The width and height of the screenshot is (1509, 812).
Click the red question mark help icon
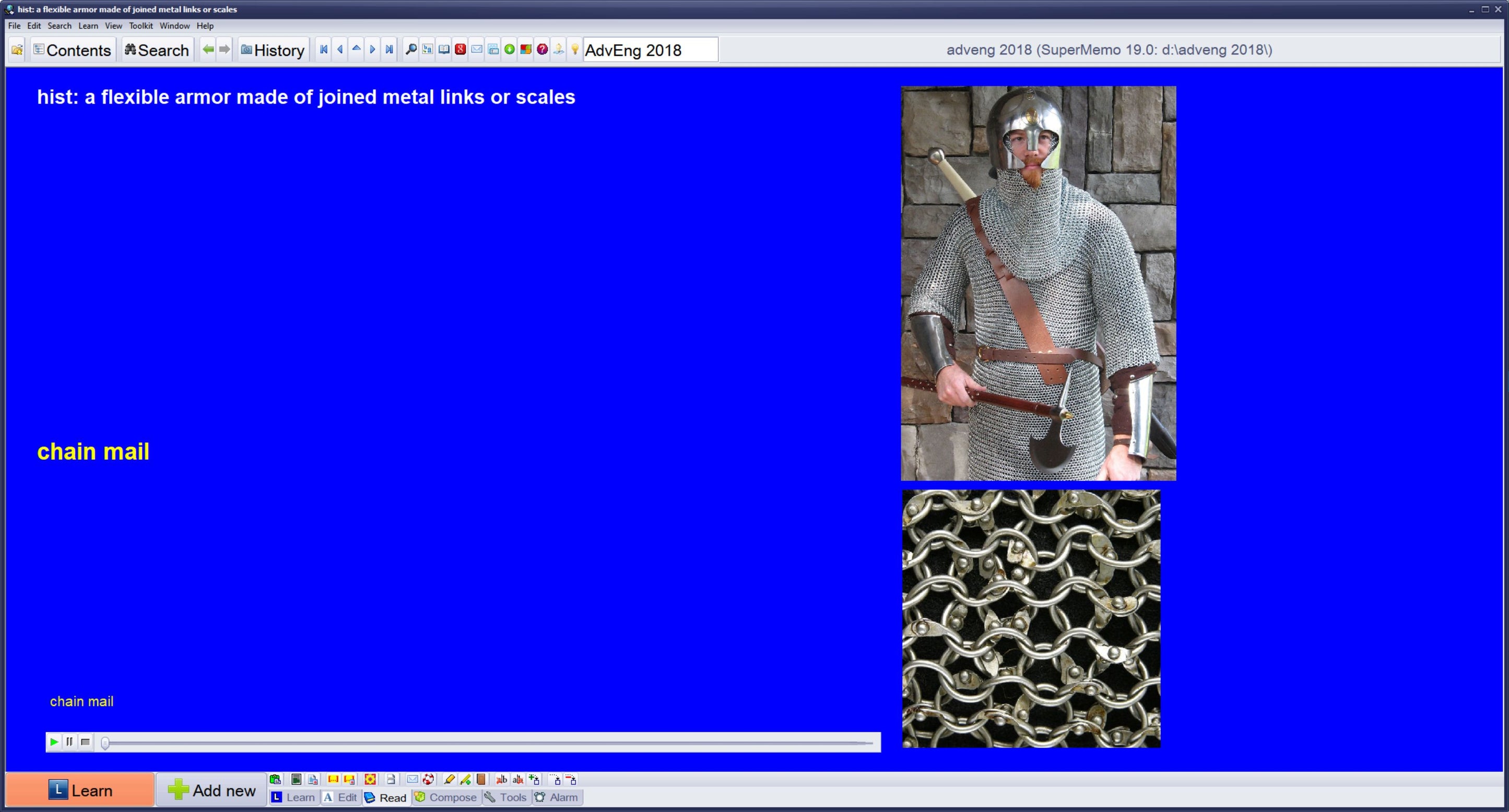pos(542,50)
